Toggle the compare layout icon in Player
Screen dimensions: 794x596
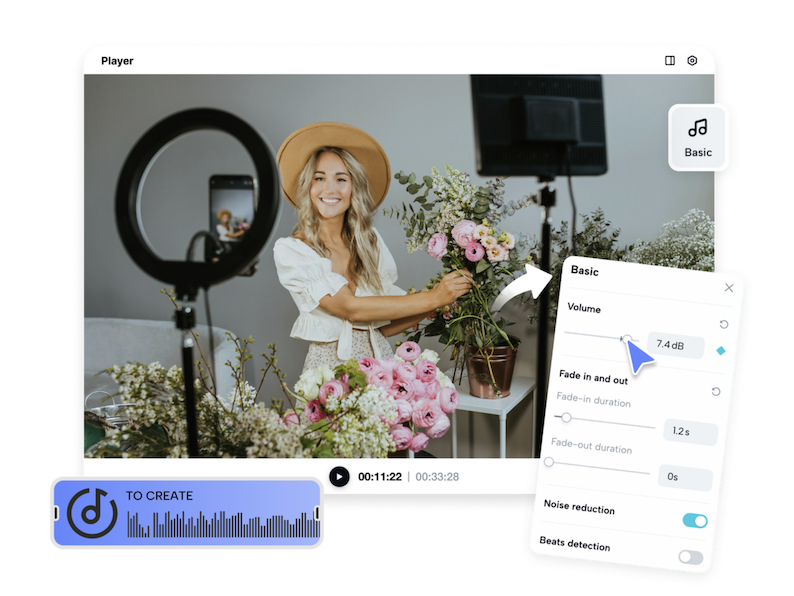pos(669,60)
